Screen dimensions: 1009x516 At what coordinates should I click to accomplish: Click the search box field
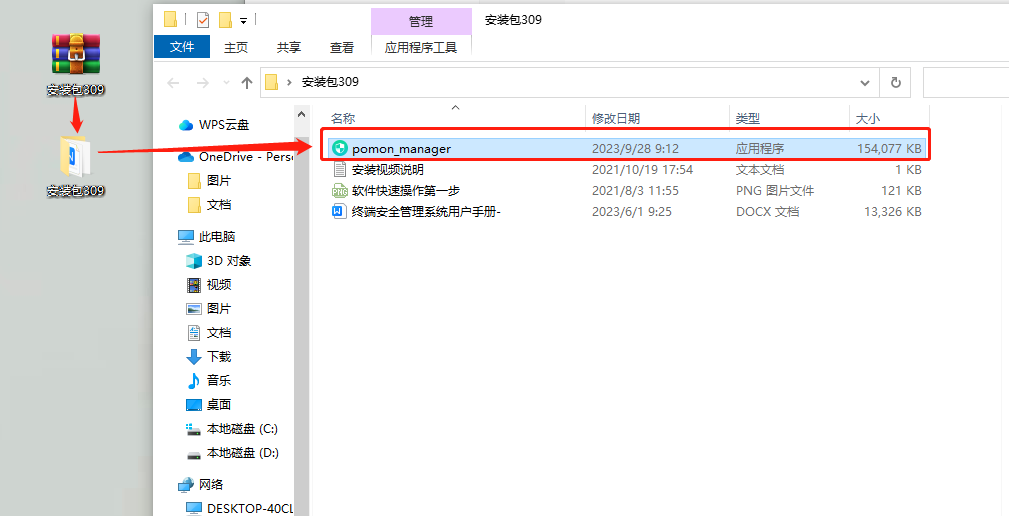click(x=966, y=82)
